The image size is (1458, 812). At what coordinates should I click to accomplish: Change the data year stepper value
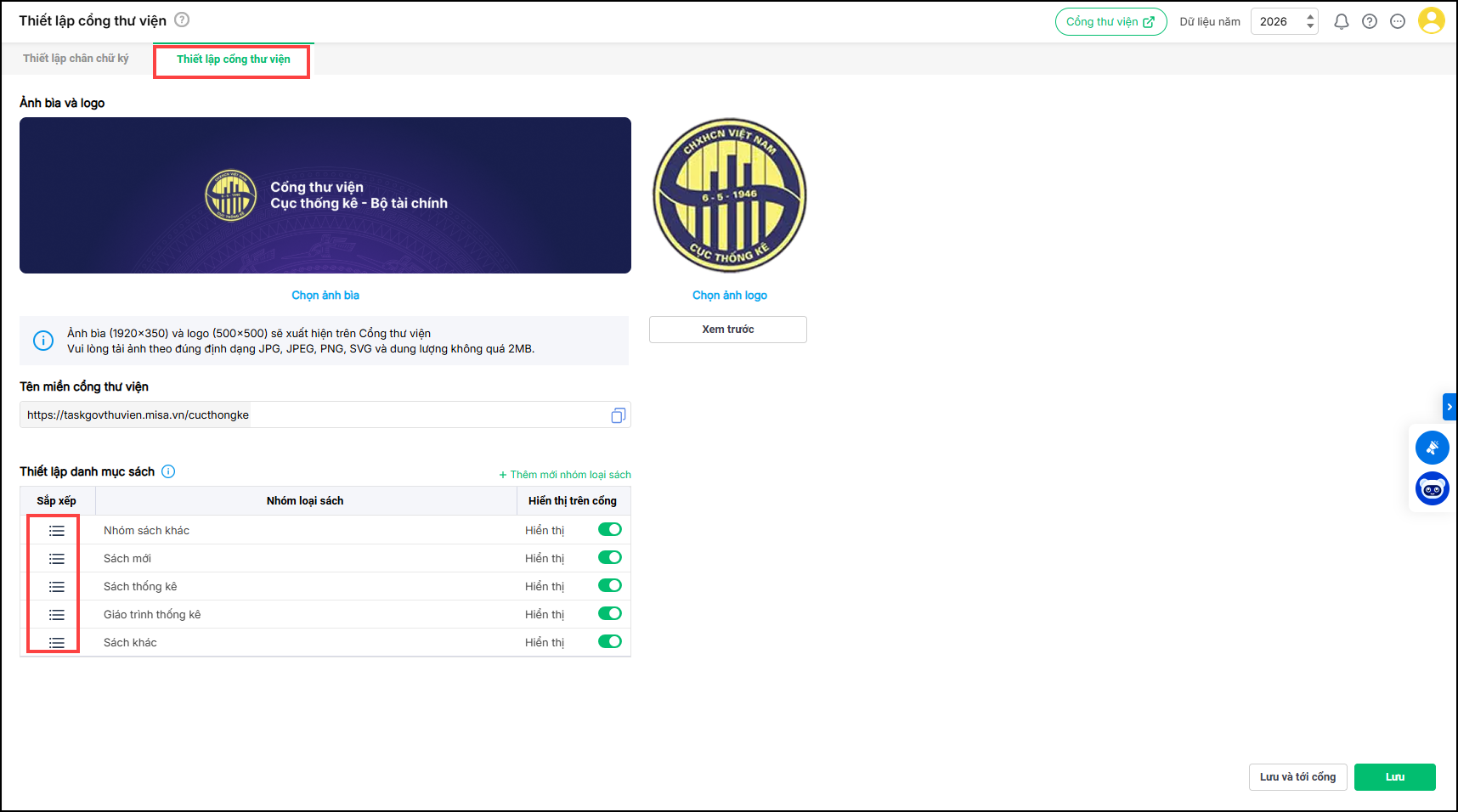click(1310, 21)
